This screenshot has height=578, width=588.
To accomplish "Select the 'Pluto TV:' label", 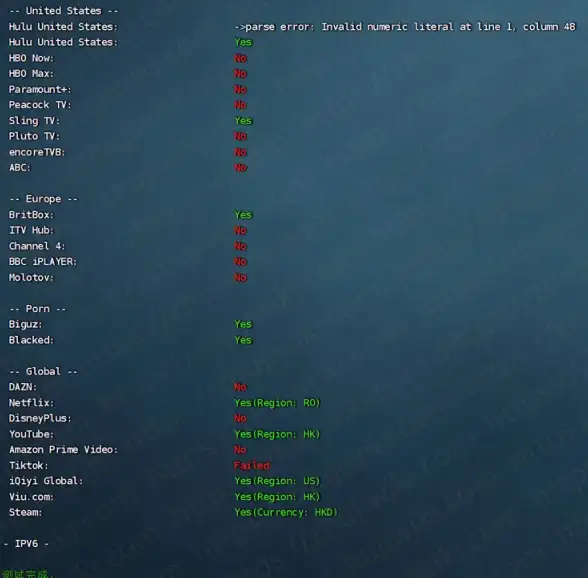I will coord(34,136).
